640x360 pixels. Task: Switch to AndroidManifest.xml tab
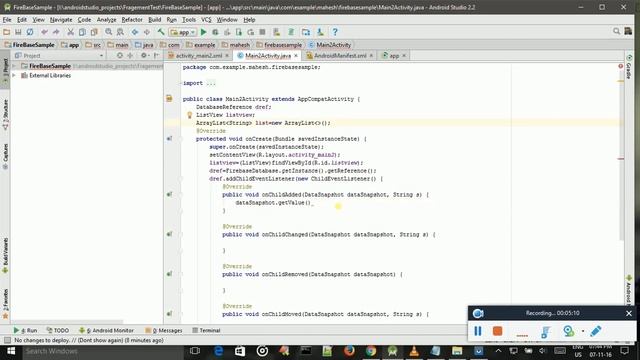pos(340,56)
